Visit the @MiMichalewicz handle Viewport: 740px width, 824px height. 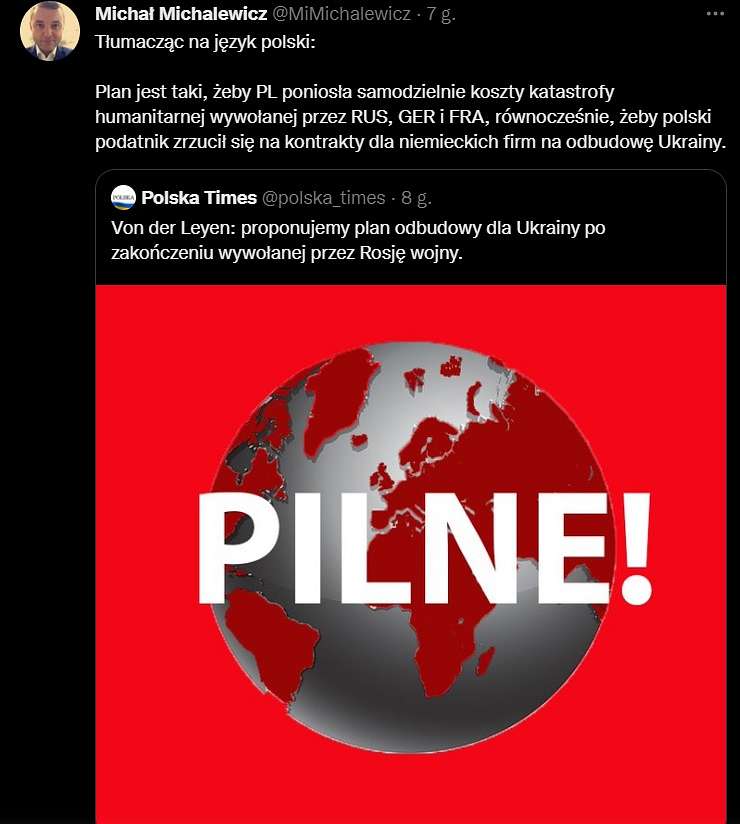click(341, 14)
